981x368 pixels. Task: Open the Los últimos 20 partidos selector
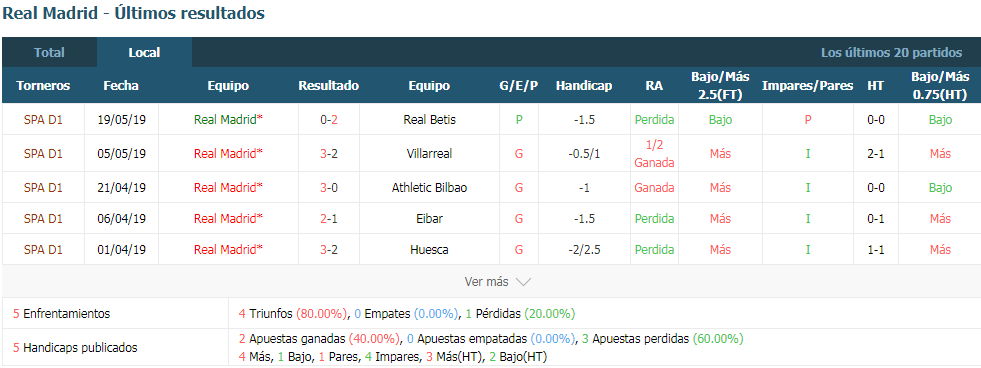892,53
